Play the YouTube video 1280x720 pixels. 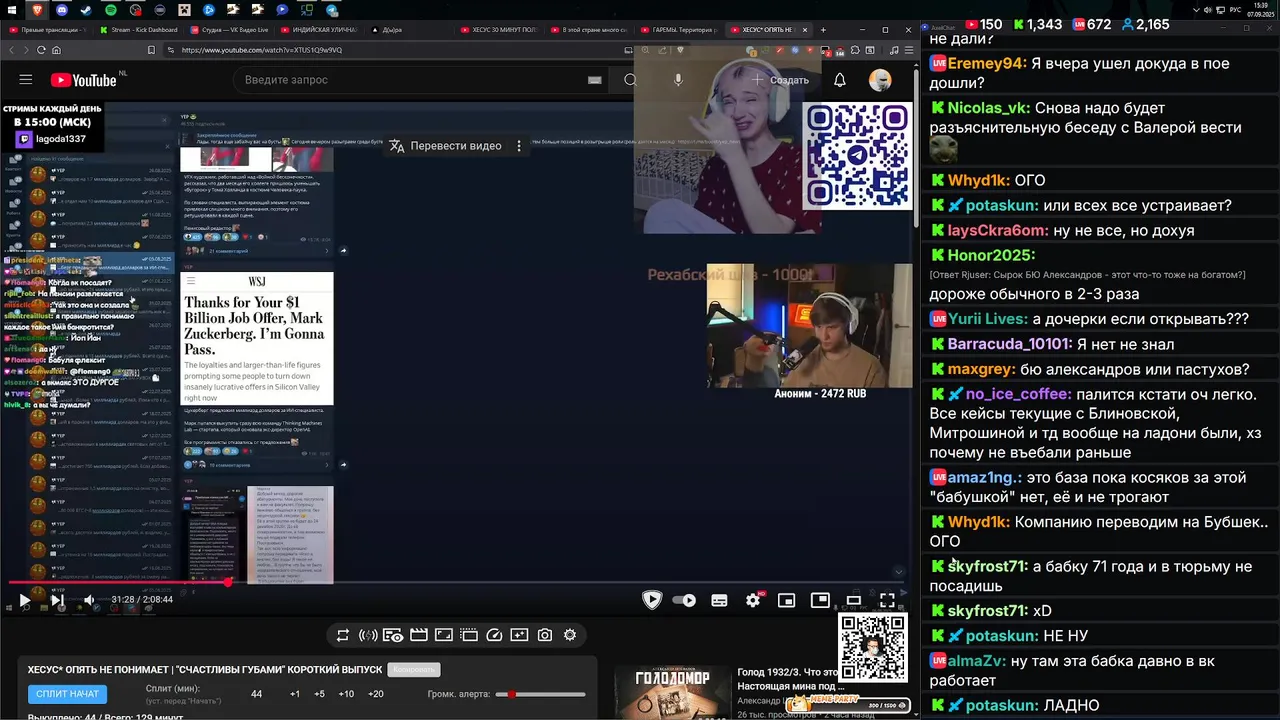[24, 600]
